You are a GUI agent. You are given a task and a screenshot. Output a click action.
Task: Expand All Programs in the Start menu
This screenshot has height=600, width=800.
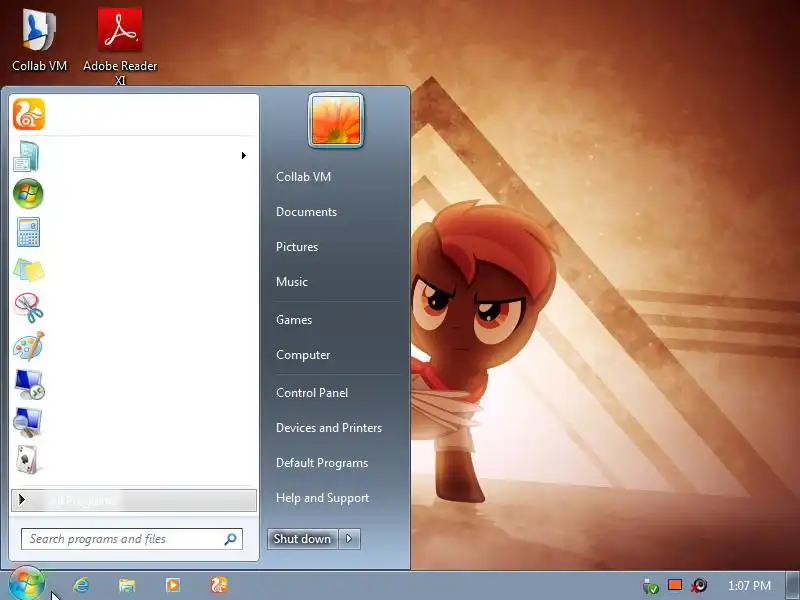(x=134, y=501)
